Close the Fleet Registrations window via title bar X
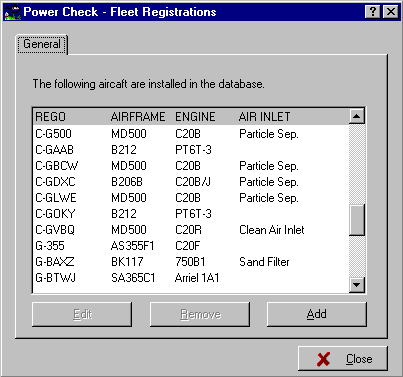This screenshot has width=403, height=377. pyautogui.click(x=390, y=12)
